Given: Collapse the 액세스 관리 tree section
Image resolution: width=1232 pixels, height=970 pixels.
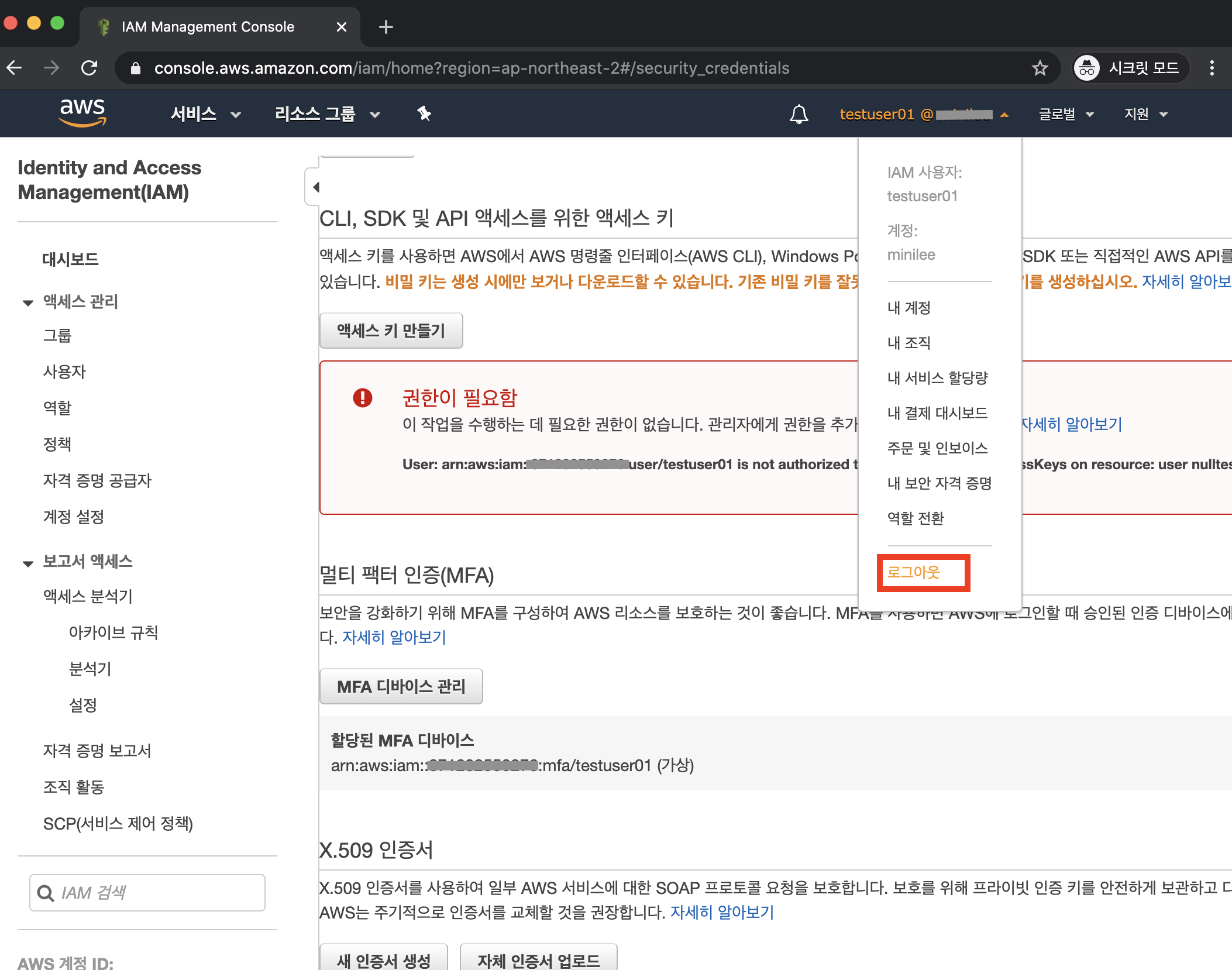Looking at the screenshot, I should (x=27, y=302).
